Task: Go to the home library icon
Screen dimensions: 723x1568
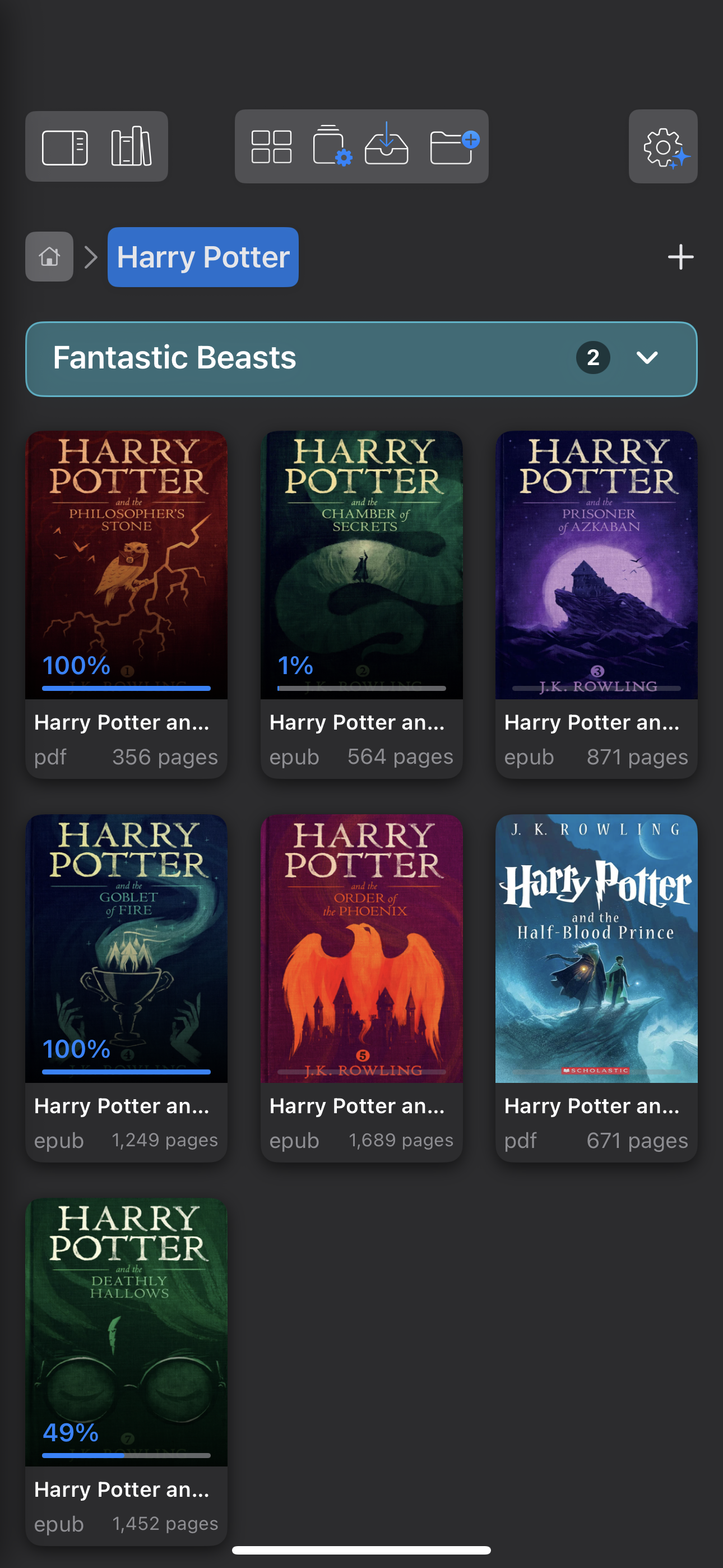Action: (x=49, y=257)
